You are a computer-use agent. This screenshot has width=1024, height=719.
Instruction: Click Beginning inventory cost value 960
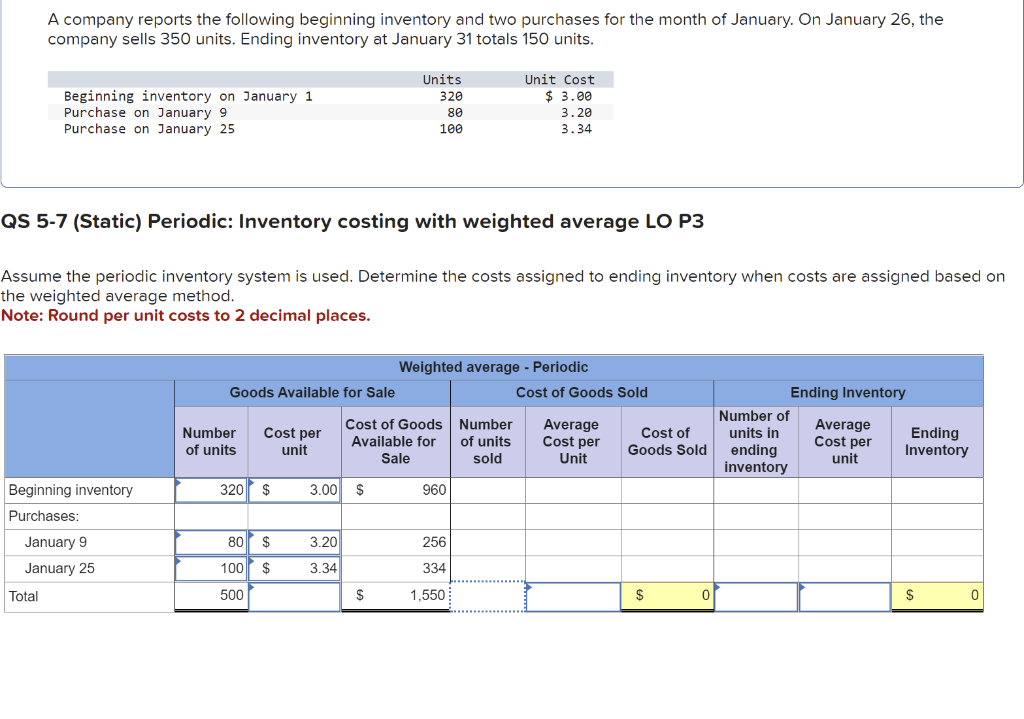tap(434, 490)
